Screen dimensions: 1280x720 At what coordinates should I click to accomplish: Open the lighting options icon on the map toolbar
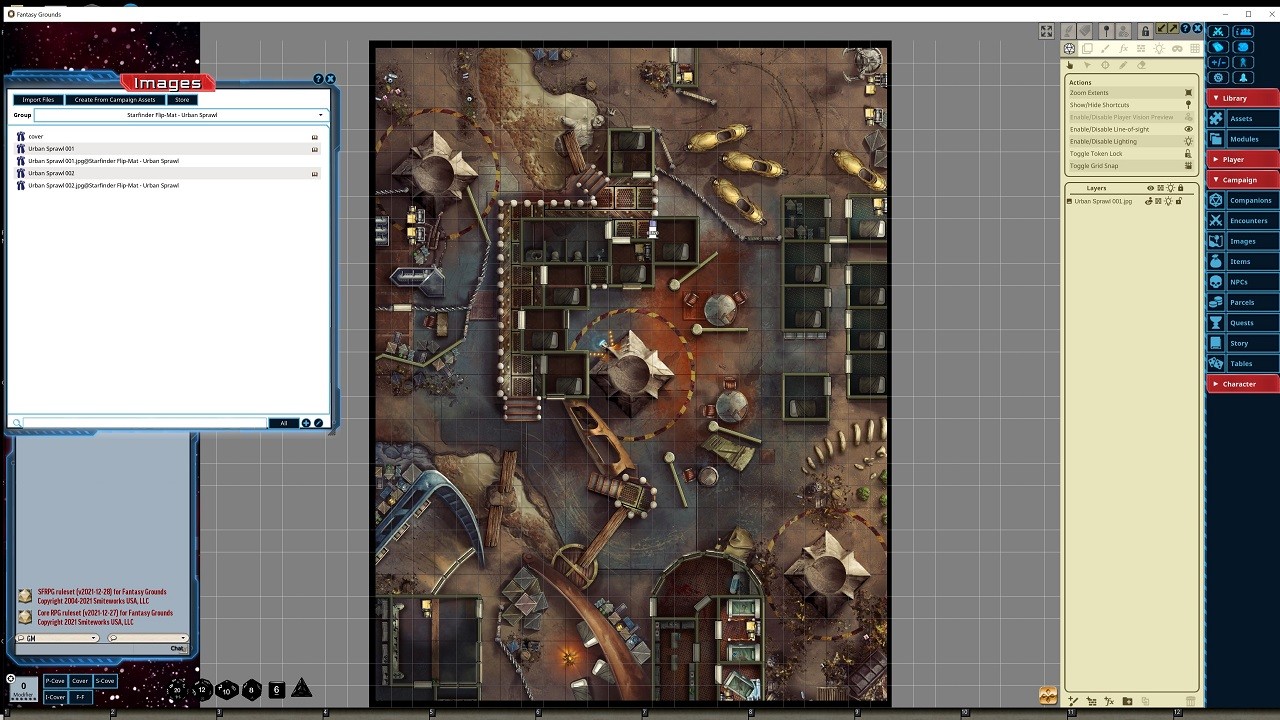(x=1158, y=48)
